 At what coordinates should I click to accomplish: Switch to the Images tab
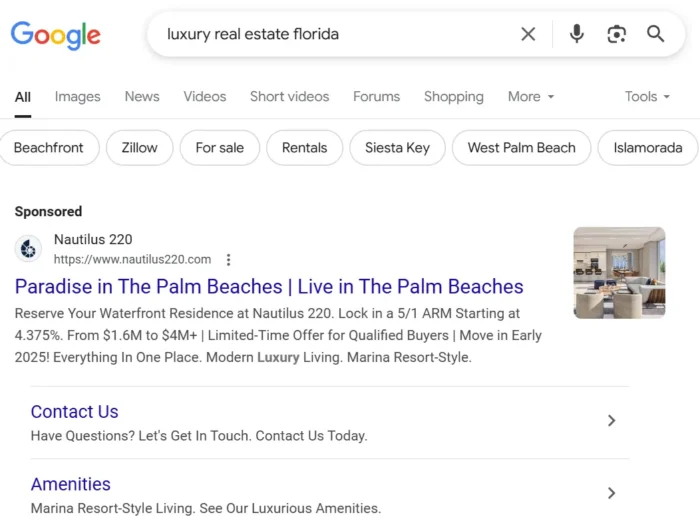pos(78,96)
